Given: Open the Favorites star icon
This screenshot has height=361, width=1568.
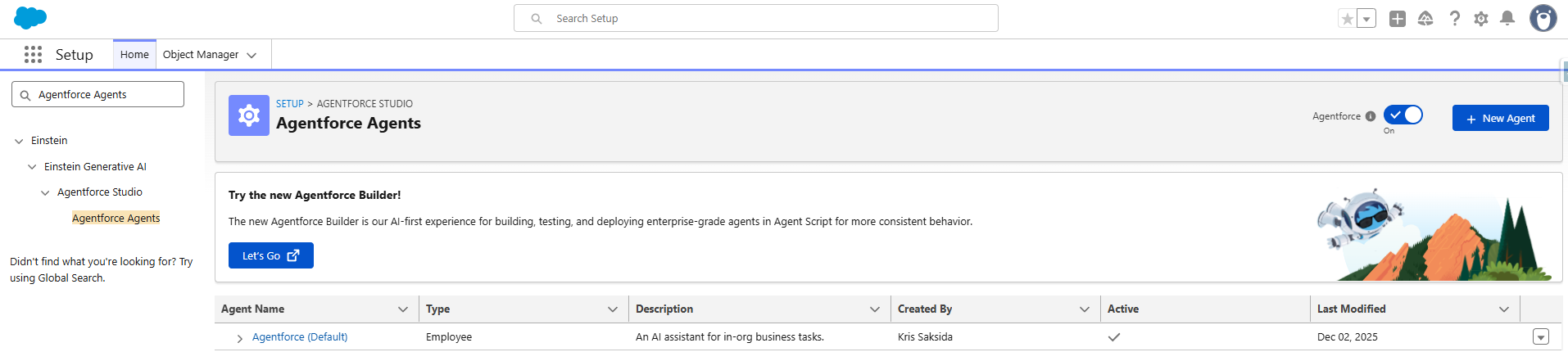Looking at the screenshot, I should (1347, 18).
